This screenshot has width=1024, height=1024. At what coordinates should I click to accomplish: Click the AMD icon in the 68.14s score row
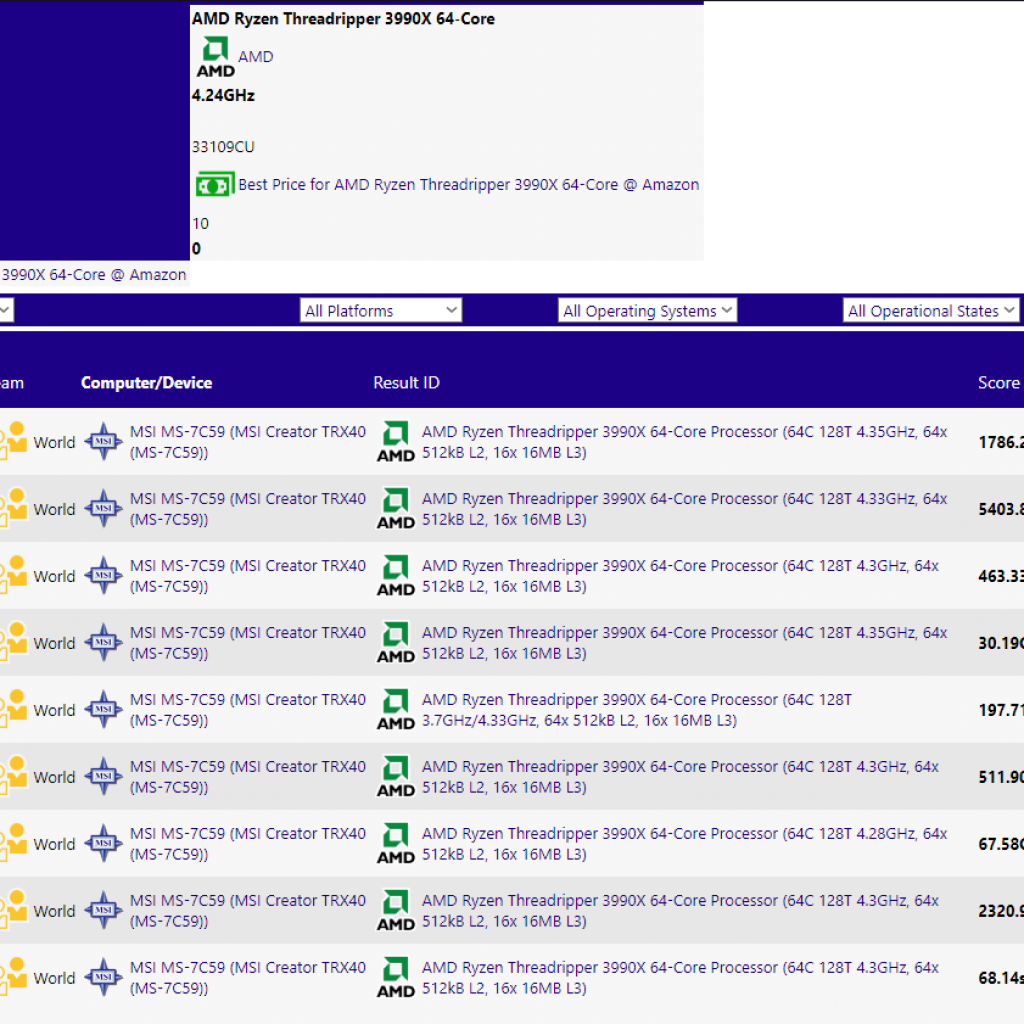coord(396,978)
